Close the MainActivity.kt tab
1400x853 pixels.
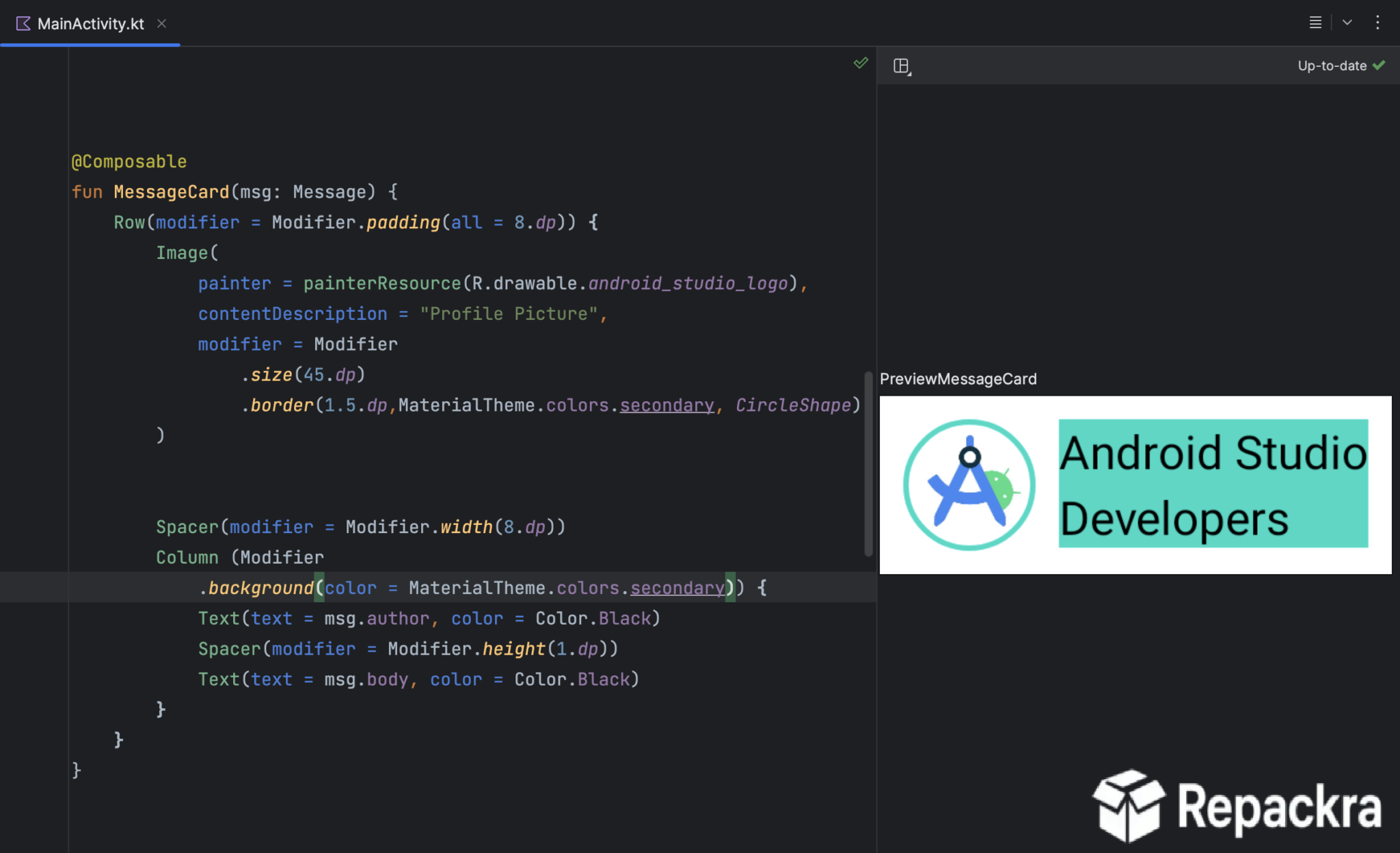pos(161,23)
